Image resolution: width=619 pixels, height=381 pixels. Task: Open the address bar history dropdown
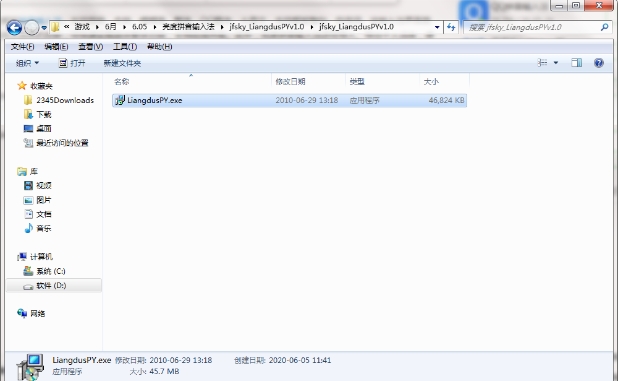437,27
